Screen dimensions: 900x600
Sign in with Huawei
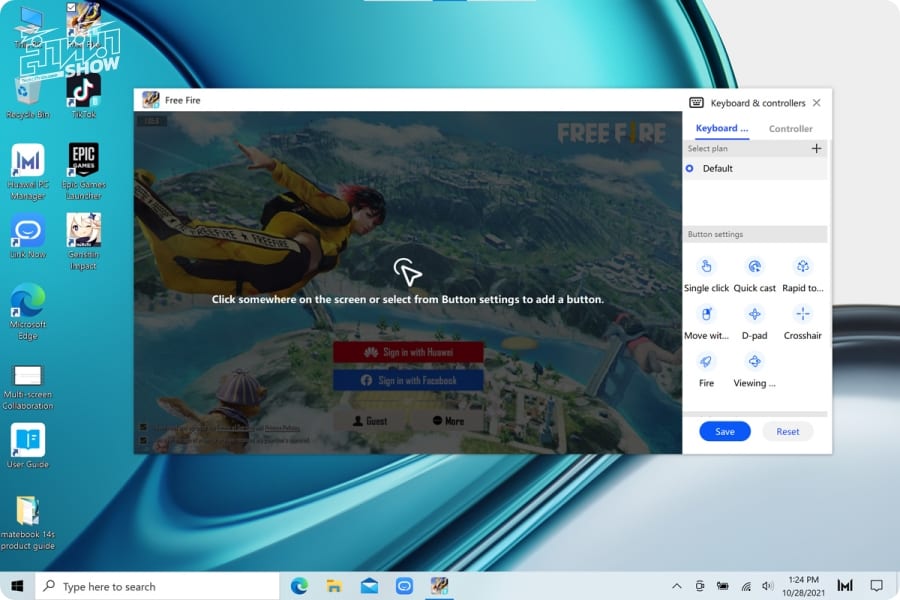point(408,352)
